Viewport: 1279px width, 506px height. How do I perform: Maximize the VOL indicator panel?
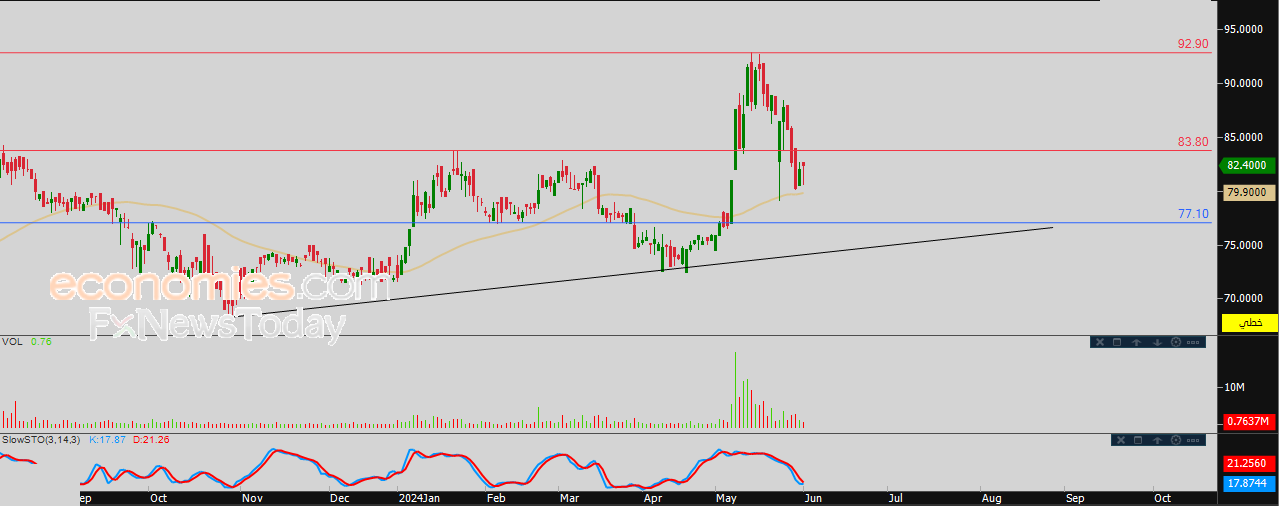(1117, 342)
